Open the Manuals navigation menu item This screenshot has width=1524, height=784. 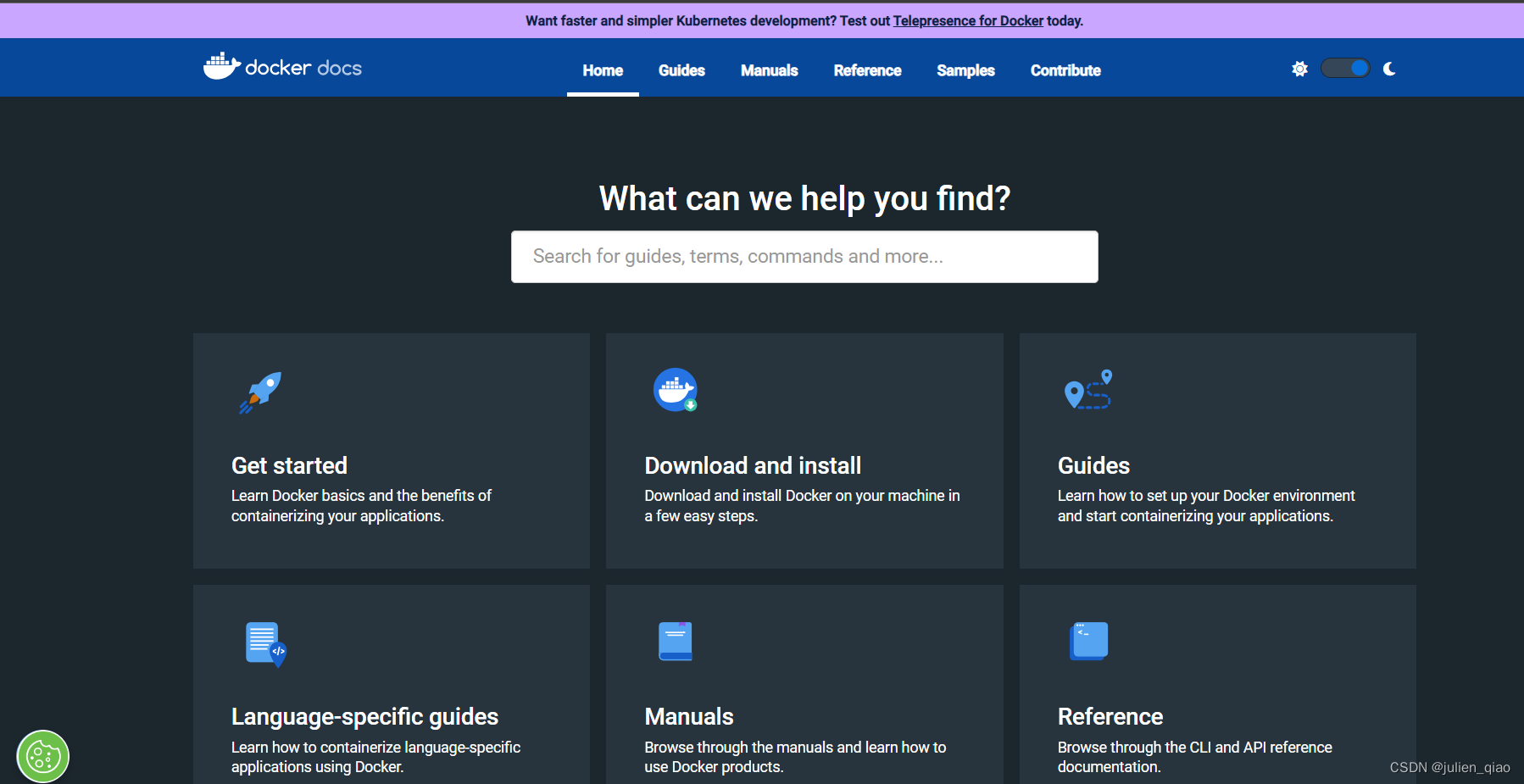(x=770, y=70)
